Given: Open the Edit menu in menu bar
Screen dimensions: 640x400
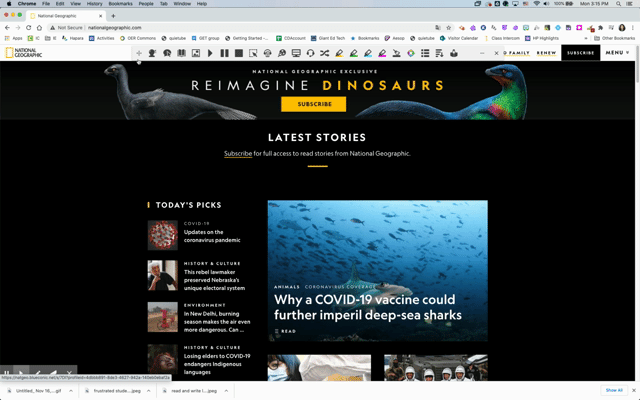Looking at the screenshot, I should pyautogui.click(x=60, y=4).
